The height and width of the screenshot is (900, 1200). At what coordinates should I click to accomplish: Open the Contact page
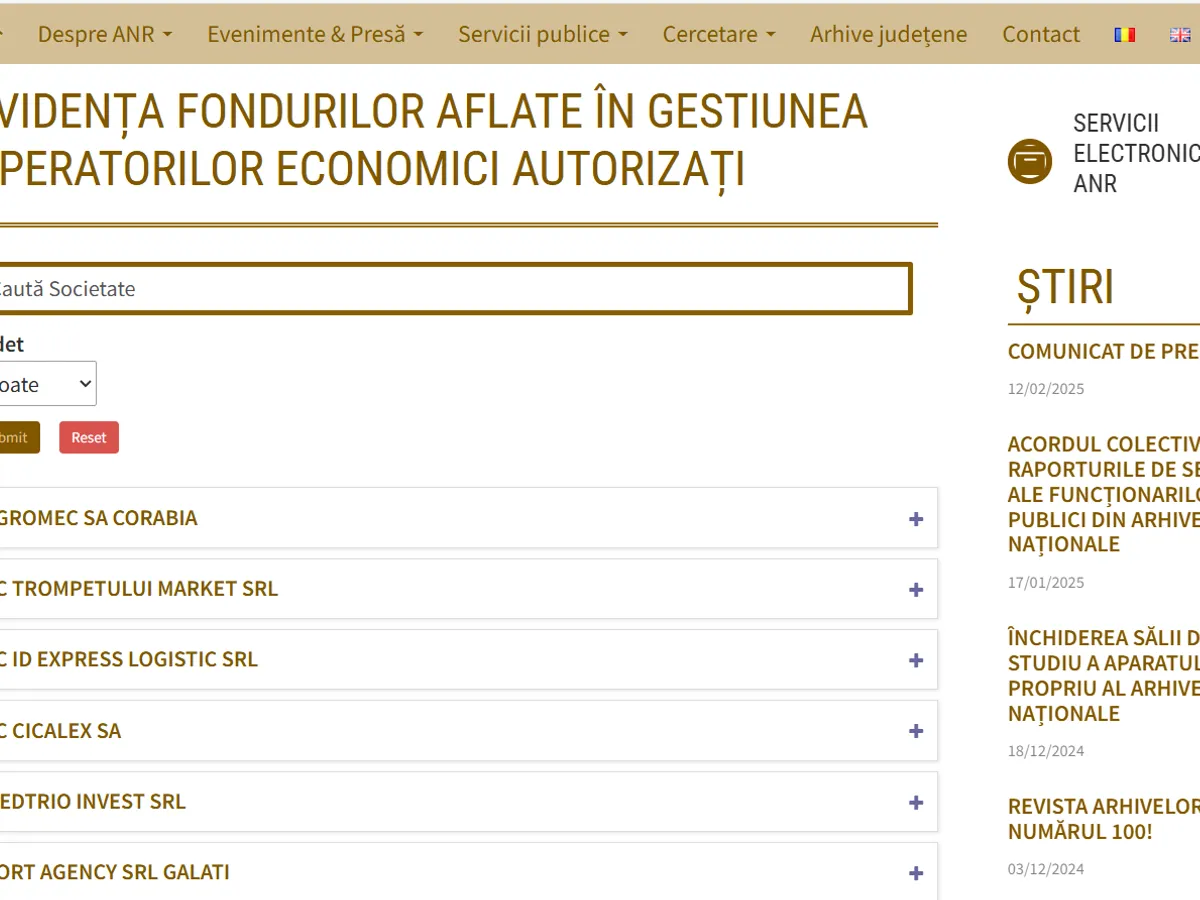(1040, 34)
